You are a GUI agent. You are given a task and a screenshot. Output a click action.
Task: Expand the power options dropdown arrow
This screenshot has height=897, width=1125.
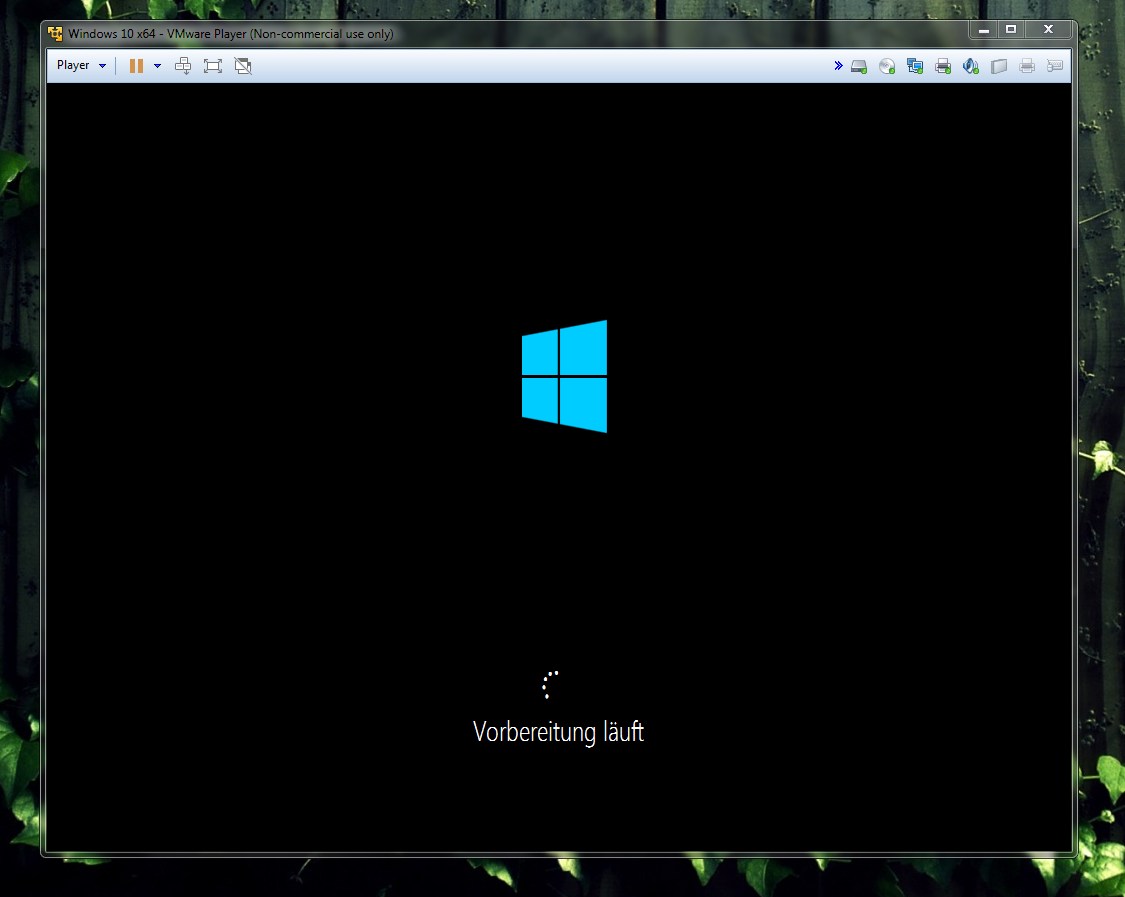[x=157, y=66]
